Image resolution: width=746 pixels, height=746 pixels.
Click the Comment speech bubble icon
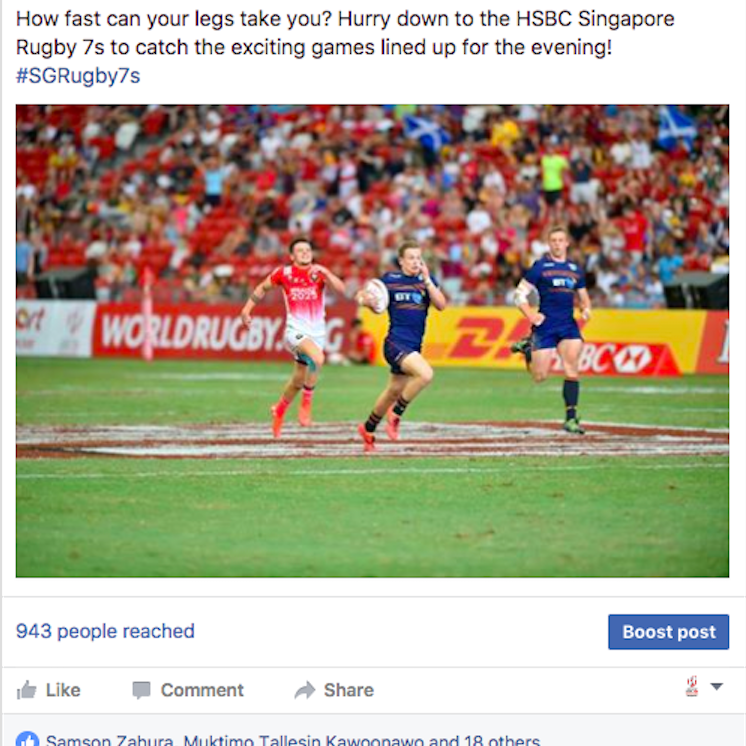click(141, 690)
